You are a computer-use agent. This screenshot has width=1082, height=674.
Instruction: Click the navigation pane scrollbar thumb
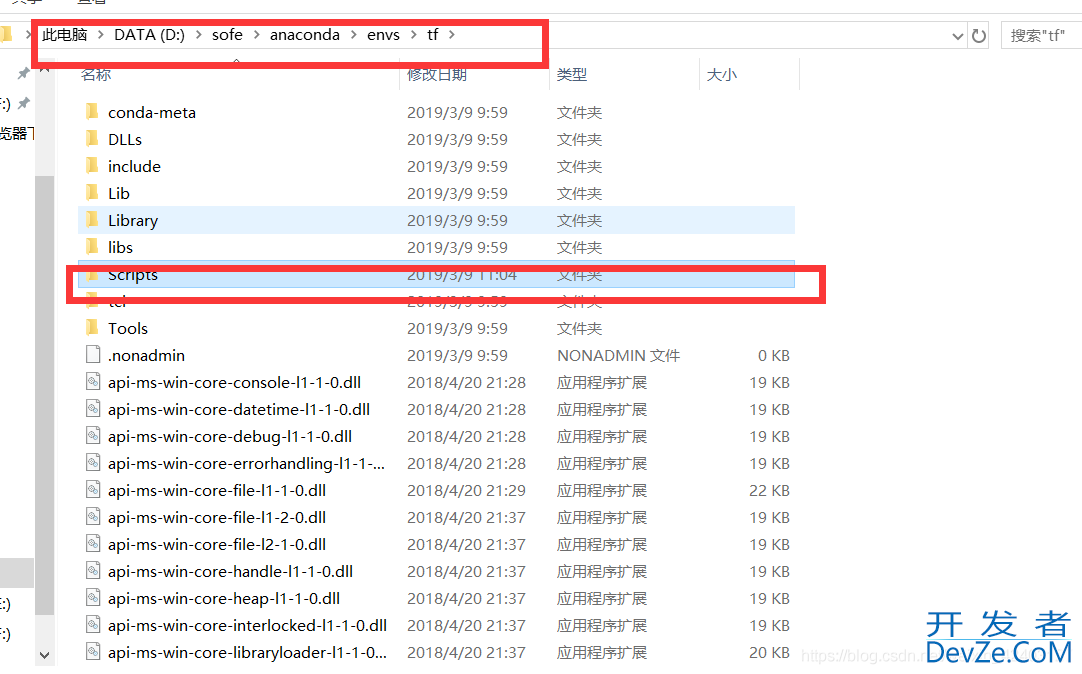click(44, 395)
